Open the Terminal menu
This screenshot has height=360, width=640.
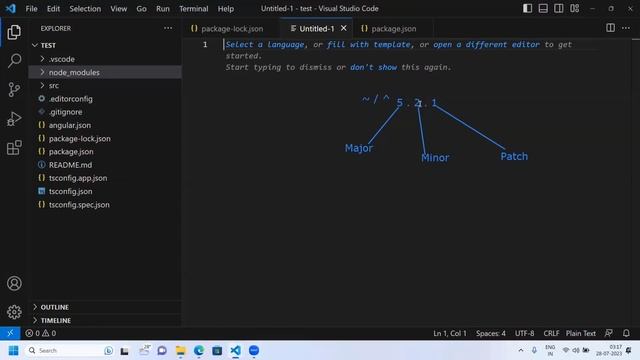(x=193, y=9)
